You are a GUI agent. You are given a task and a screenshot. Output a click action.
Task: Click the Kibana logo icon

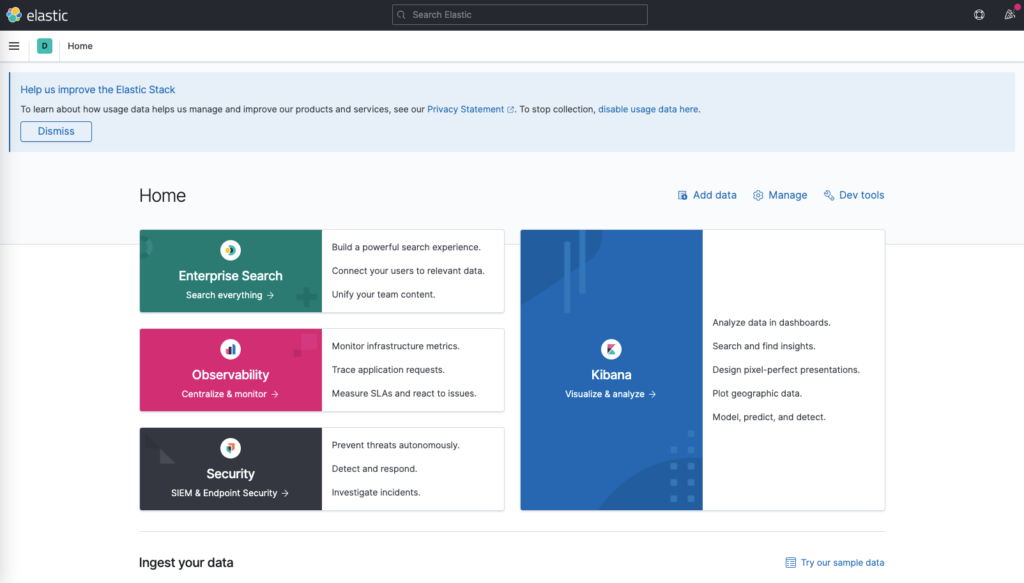[x=611, y=349]
